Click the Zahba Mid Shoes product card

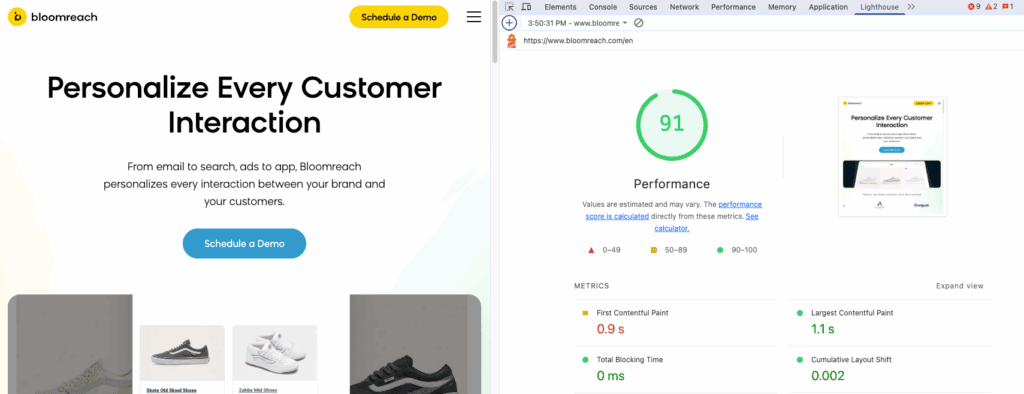(274, 359)
